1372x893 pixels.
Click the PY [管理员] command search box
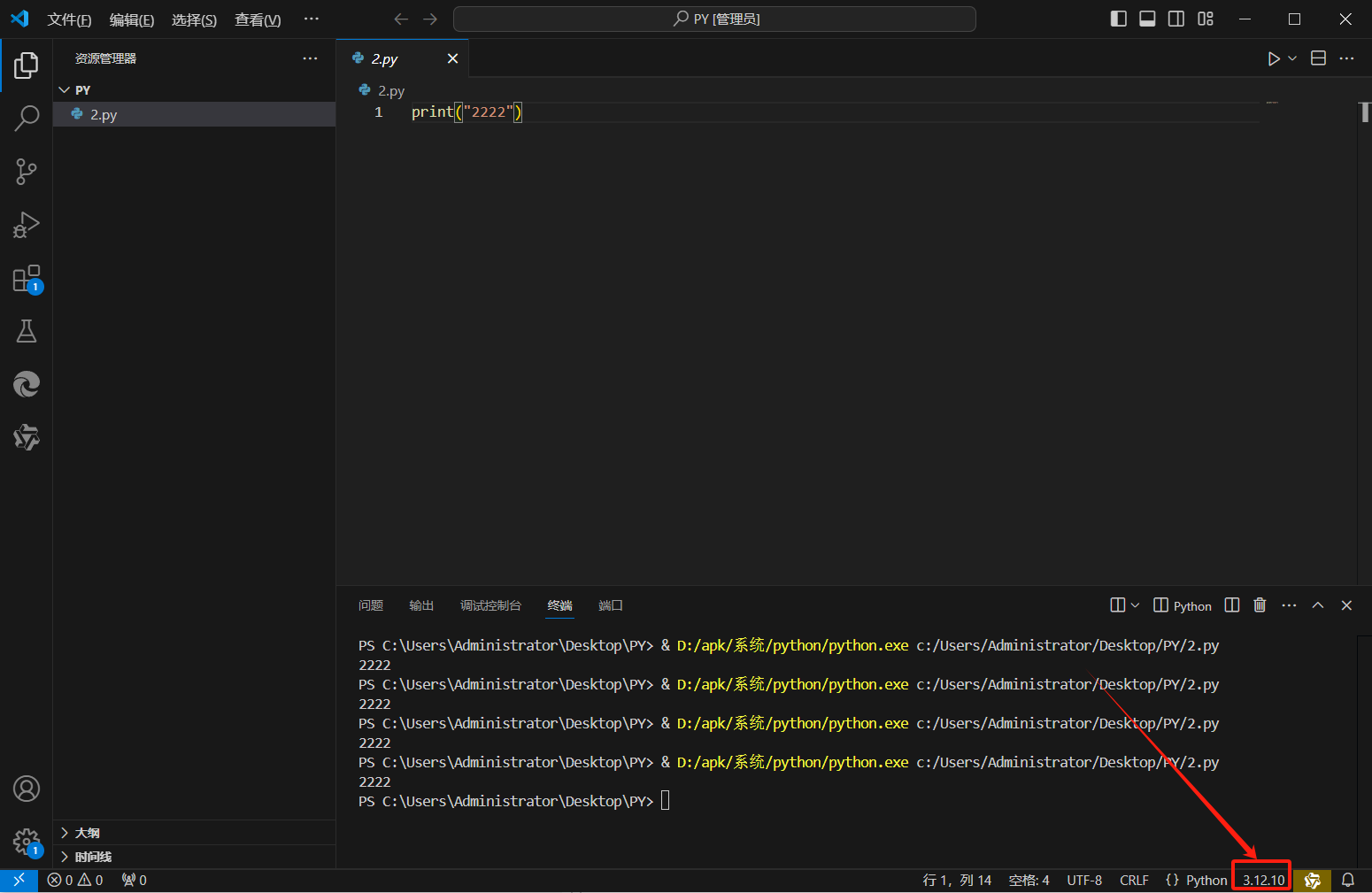coord(714,19)
